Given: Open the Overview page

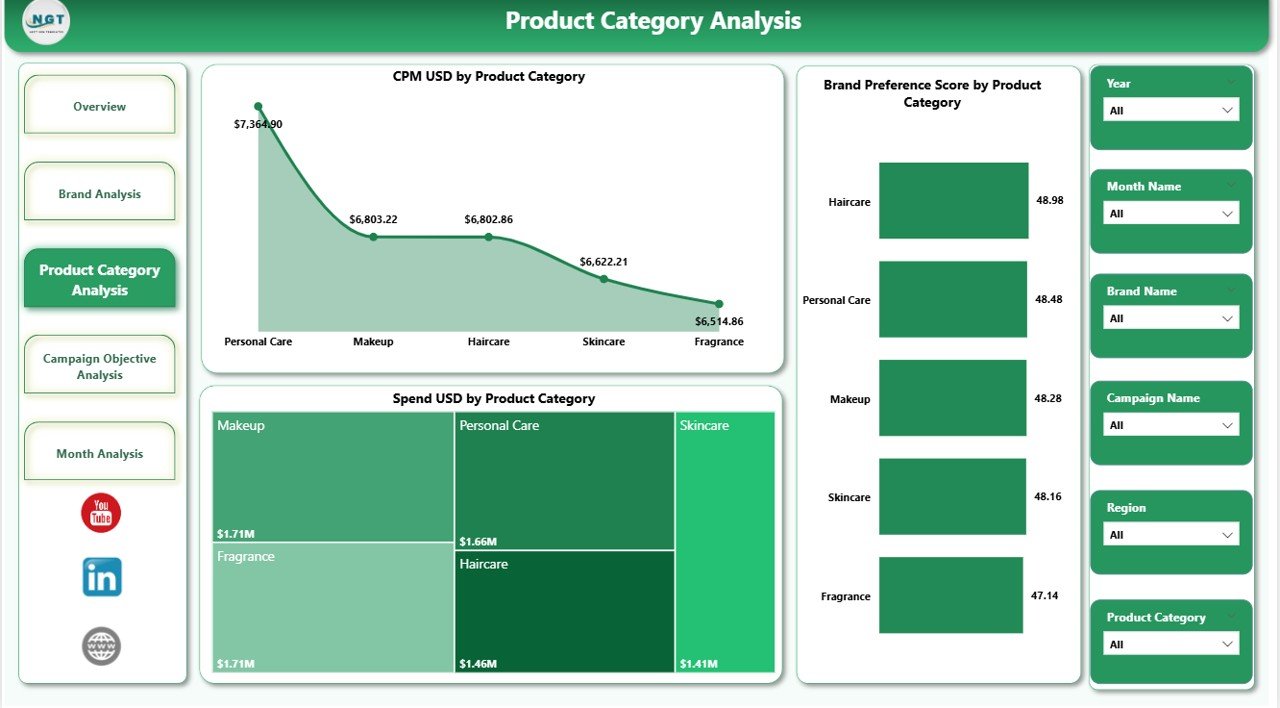Looking at the screenshot, I should [100, 106].
